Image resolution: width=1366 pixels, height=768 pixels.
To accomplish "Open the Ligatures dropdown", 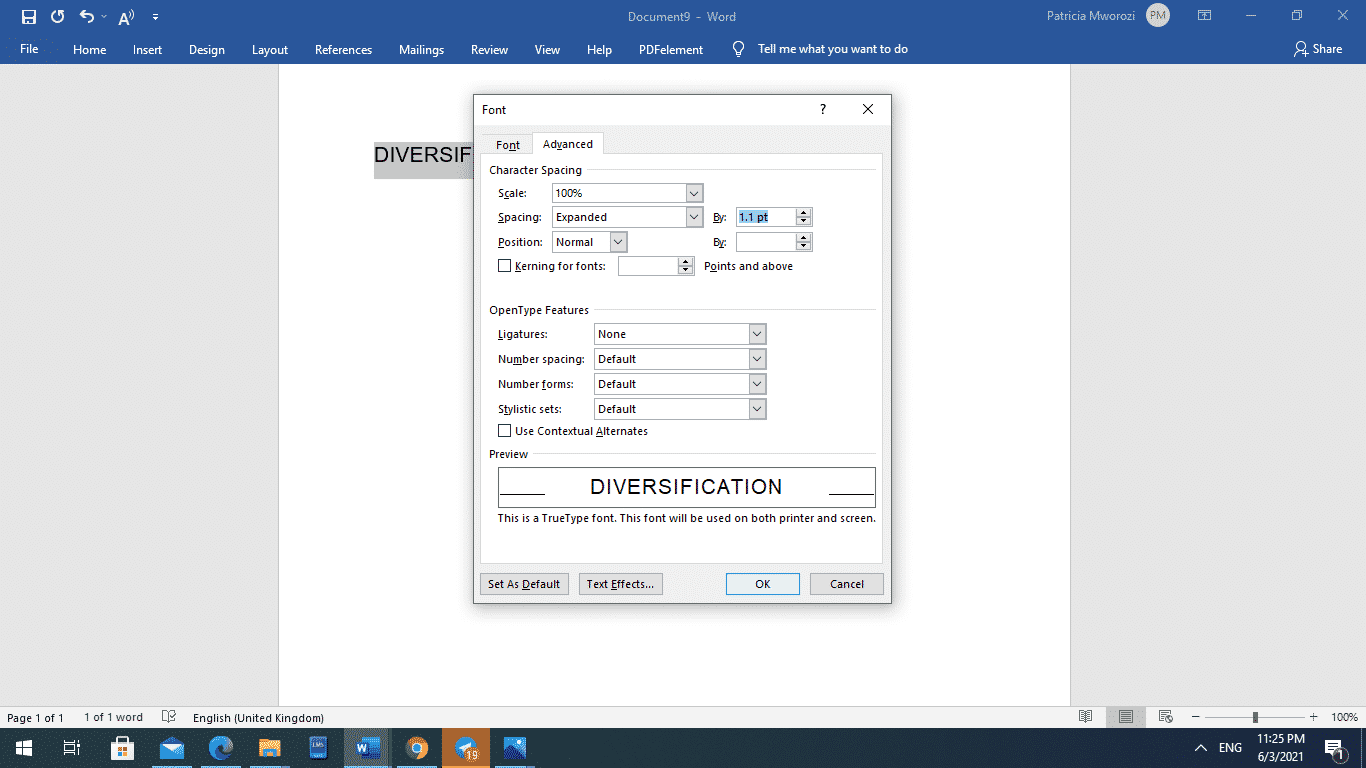I will point(756,333).
